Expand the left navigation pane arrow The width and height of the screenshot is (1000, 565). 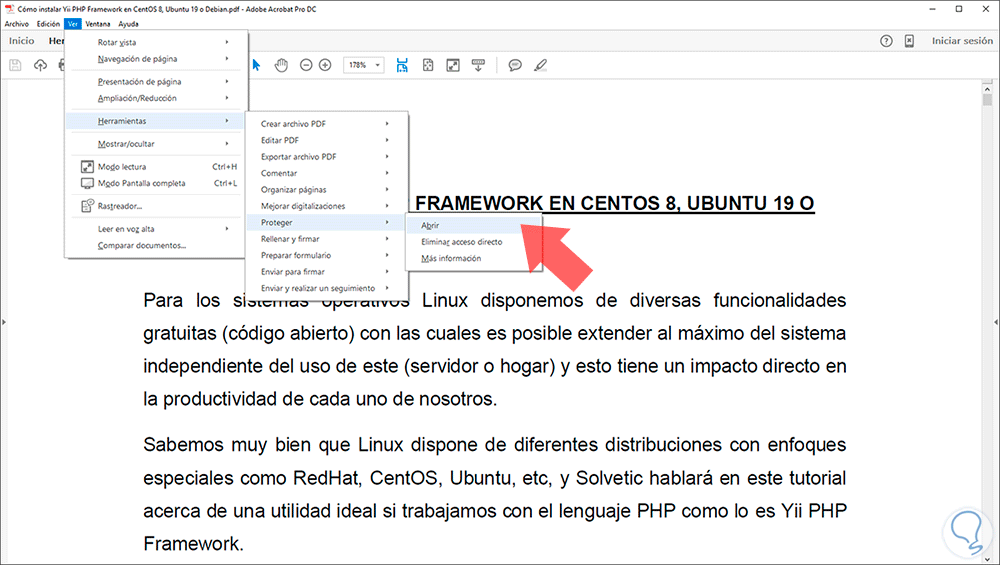tap(3, 322)
